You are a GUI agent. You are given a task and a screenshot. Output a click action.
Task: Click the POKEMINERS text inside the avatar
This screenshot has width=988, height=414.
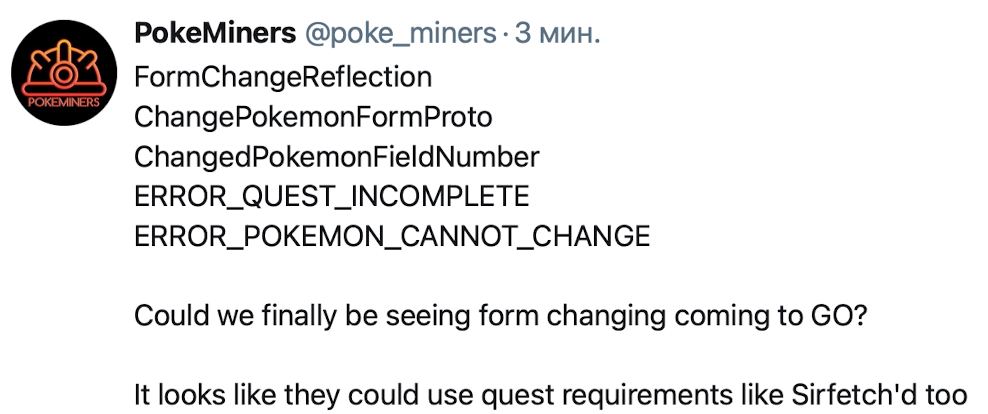tap(62, 103)
